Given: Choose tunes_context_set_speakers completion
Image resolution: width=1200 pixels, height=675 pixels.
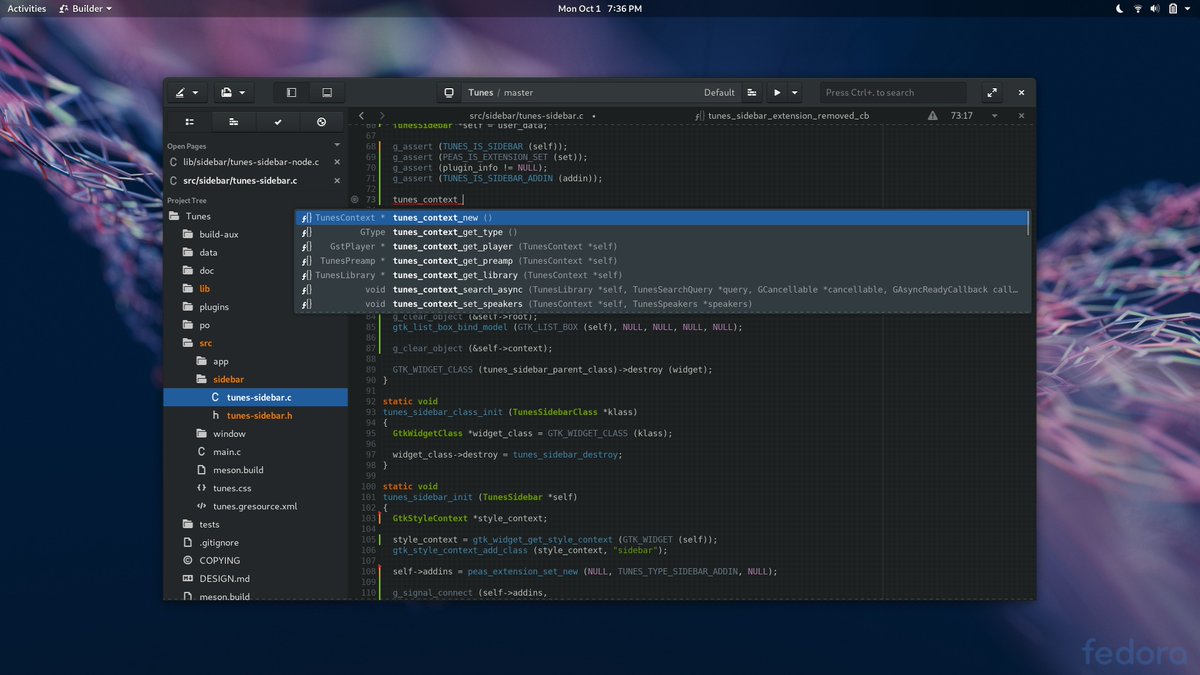Looking at the screenshot, I should click(662, 303).
